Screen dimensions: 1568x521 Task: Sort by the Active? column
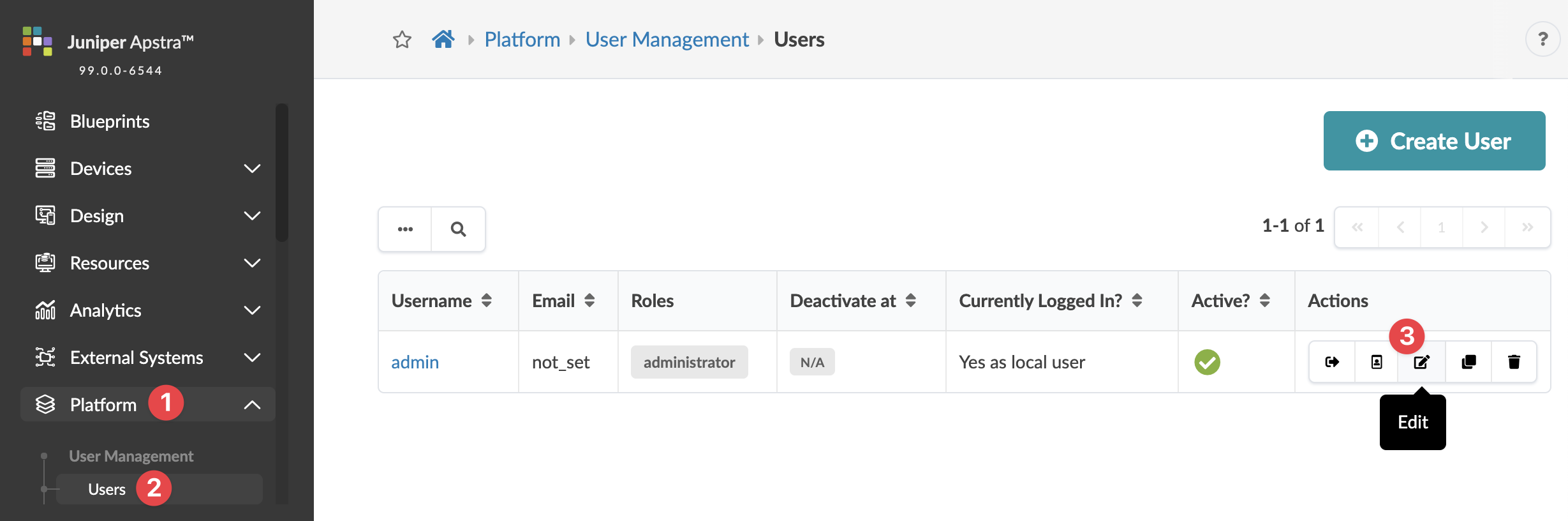click(1265, 301)
